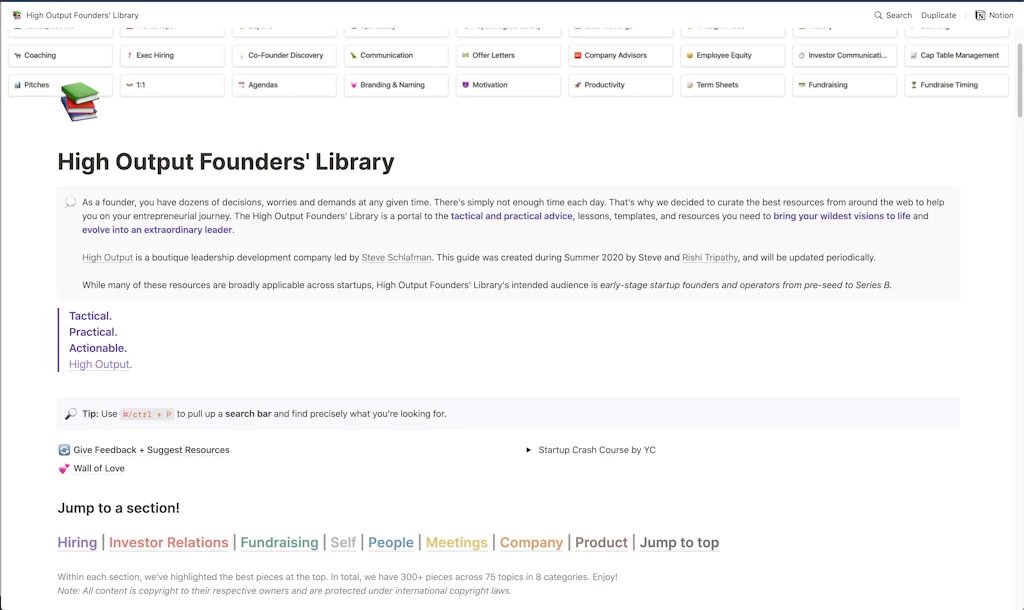The height and width of the screenshot is (610, 1024).
Task: Click the heart icon beside Wall of Love
Action: tap(63, 468)
